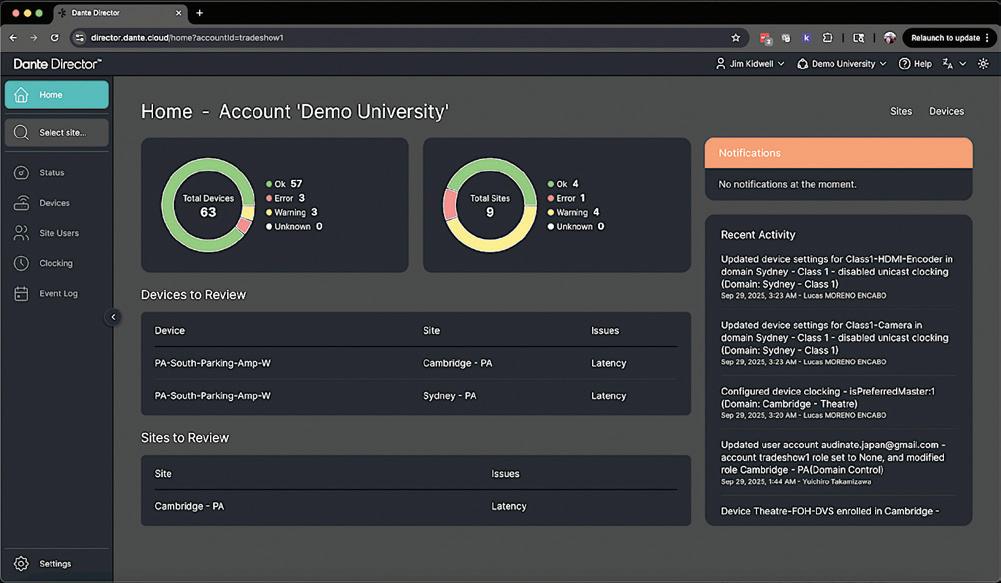Open the language selector icon

[x=948, y=64]
